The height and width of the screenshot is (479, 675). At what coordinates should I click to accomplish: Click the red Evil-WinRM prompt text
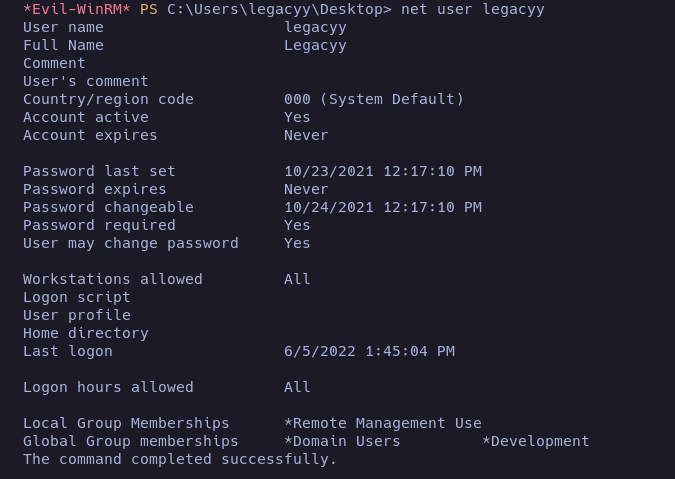[x=76, y=9]
